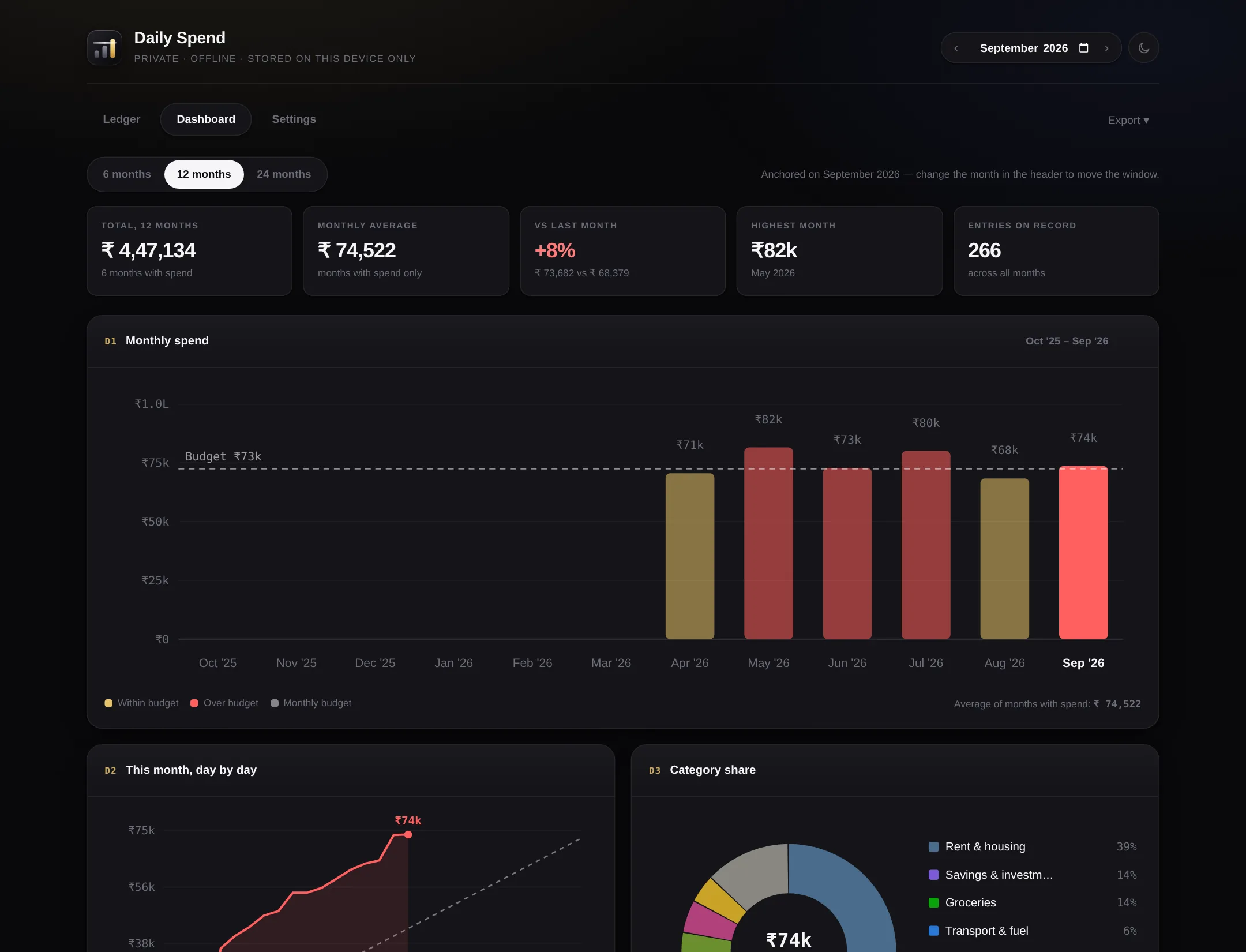Click the Sep '26 axis label

click(1083, 663)
